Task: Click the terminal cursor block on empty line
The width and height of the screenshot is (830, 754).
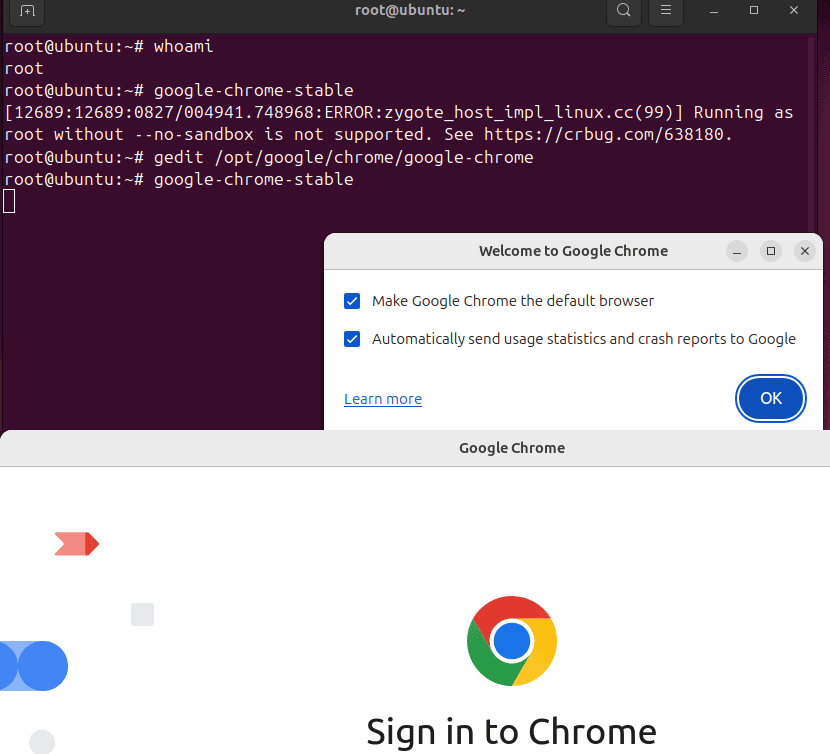Action: point(9,201)
